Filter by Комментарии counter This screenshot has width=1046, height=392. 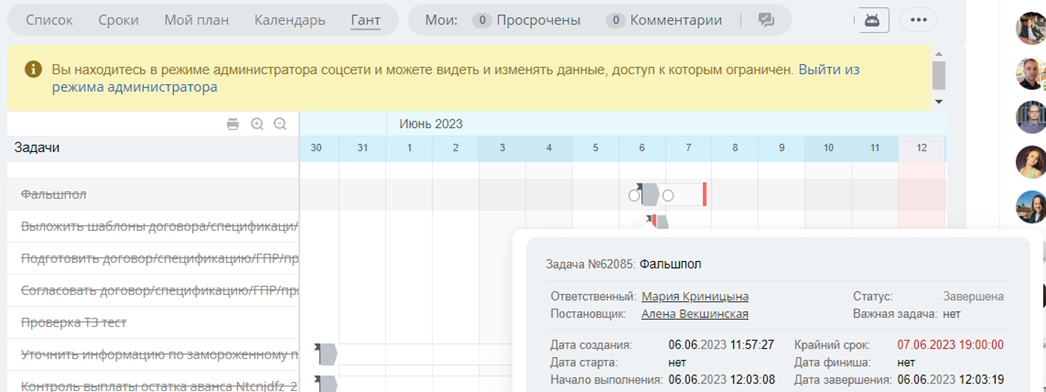tap(664, 20)
